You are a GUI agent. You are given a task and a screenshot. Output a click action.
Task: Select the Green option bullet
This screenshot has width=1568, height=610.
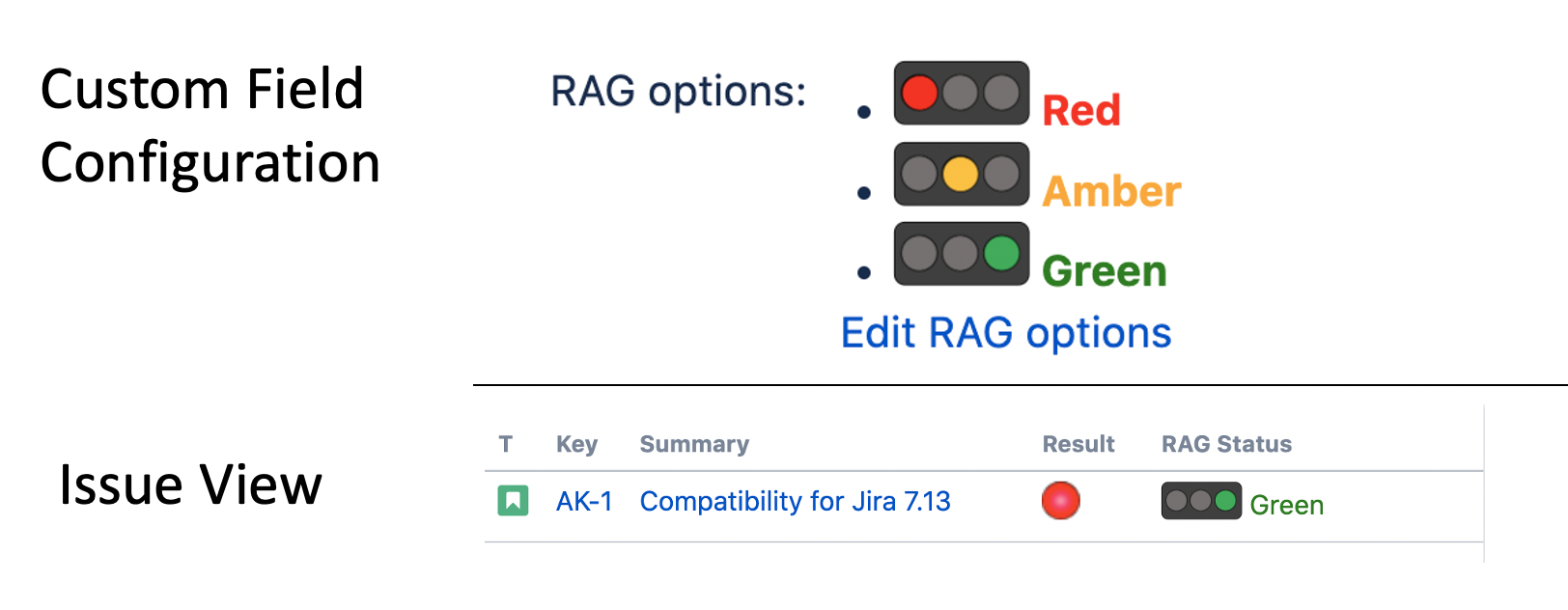[864, 272]
